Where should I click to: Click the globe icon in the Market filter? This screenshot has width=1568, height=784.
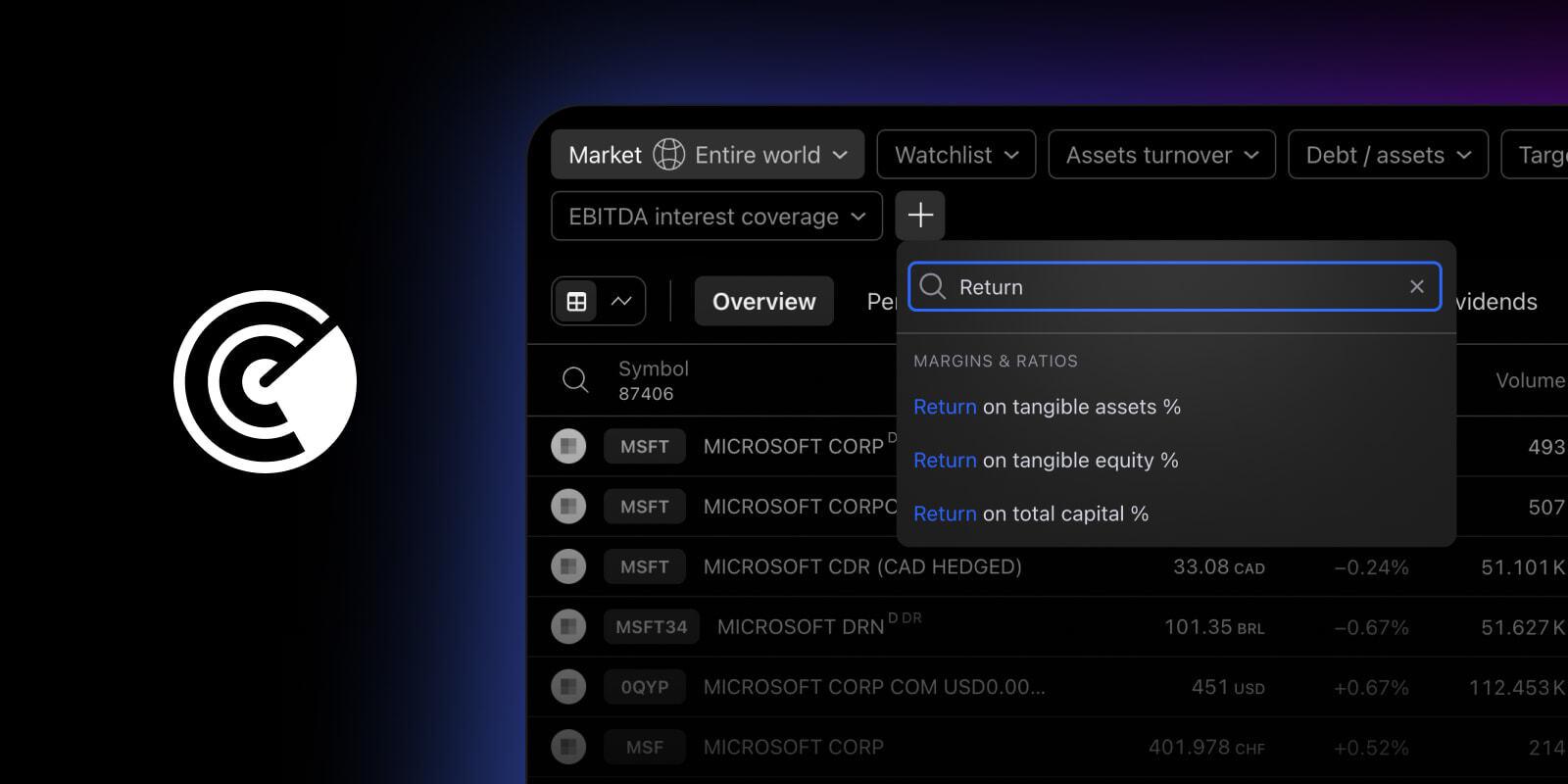pos(668,155)
